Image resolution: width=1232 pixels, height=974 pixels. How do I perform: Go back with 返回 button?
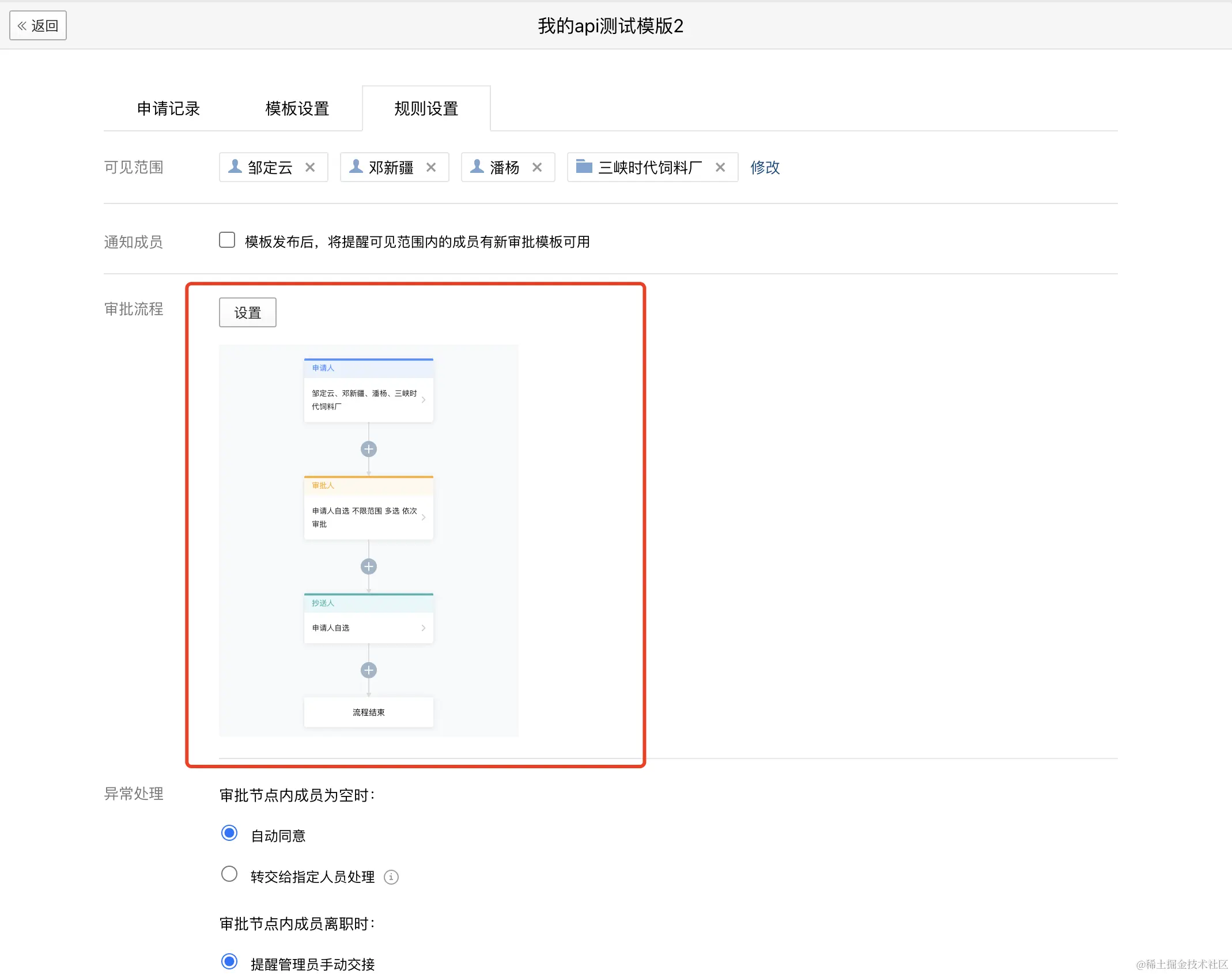pyautogui.click(x=38, y=26)
